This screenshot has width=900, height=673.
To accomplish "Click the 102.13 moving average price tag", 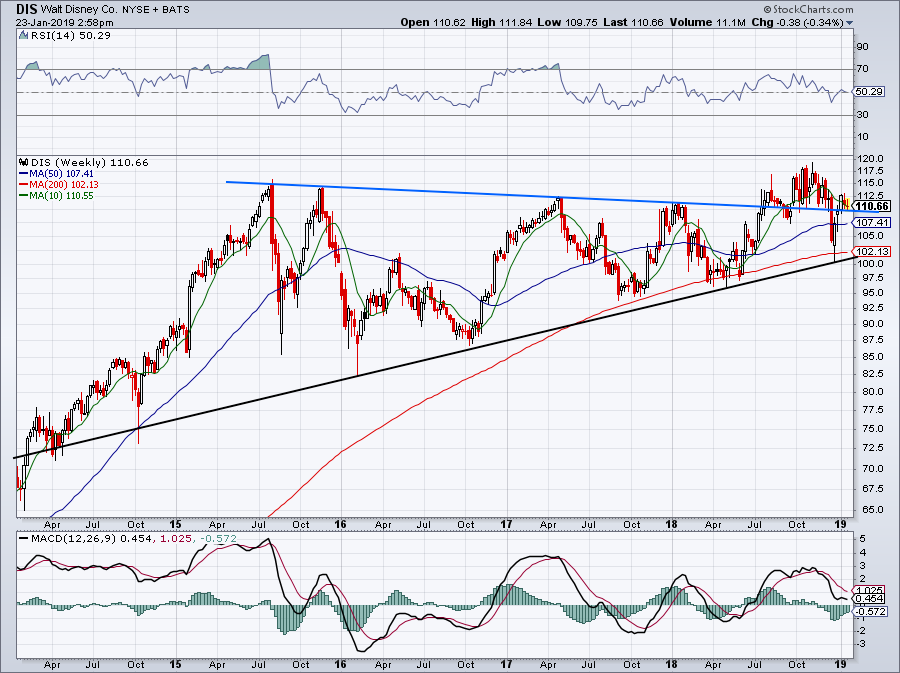I will pos(872,251).
